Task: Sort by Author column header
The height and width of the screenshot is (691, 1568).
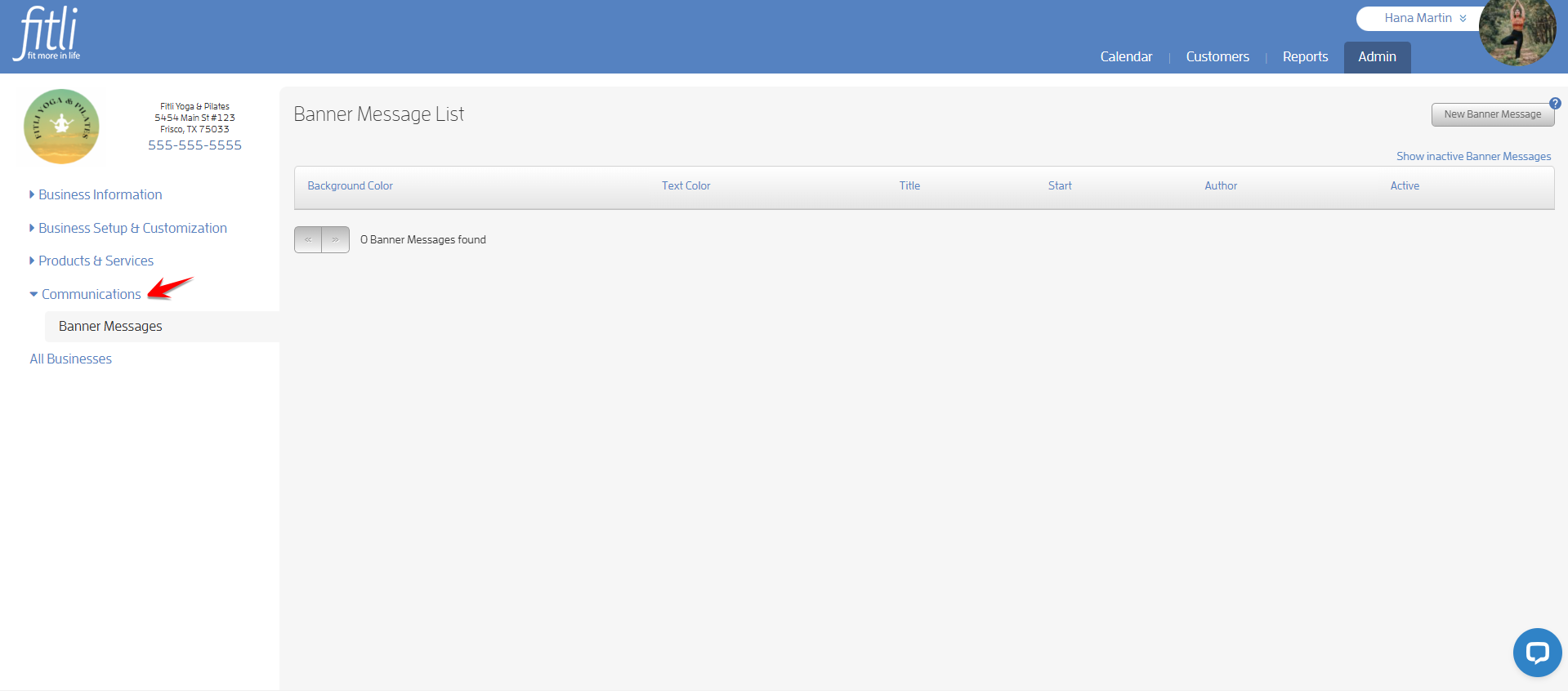Action: 1221,185
